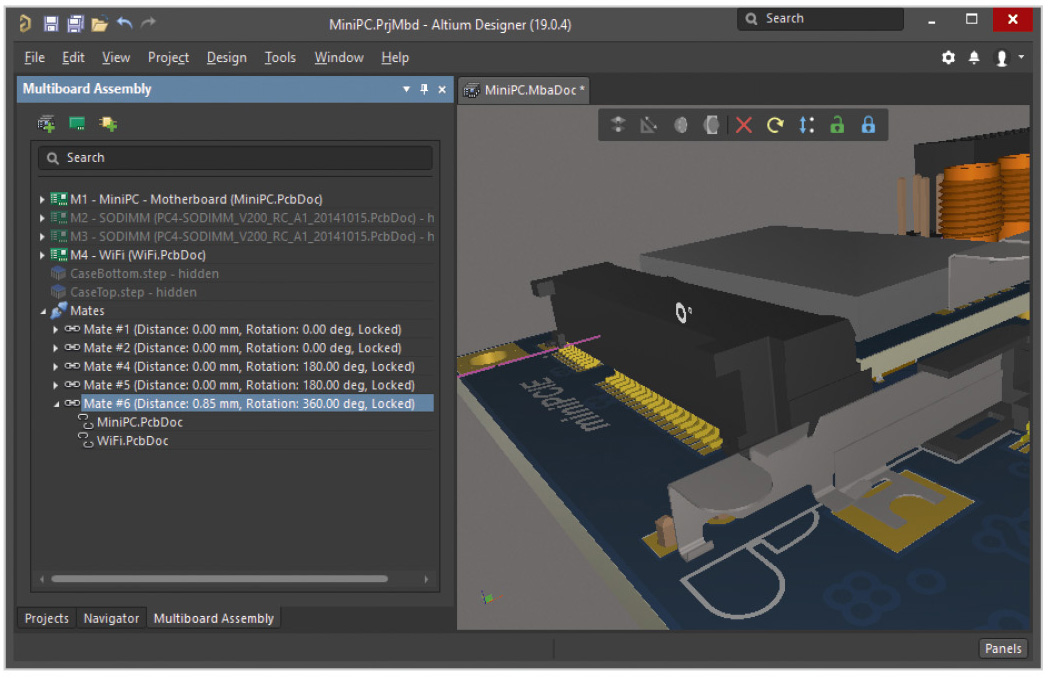1050x678 pixels.
Task: Click the blue offset distance arrows icon
Action: pyautogui.click(x=806, y=125)
